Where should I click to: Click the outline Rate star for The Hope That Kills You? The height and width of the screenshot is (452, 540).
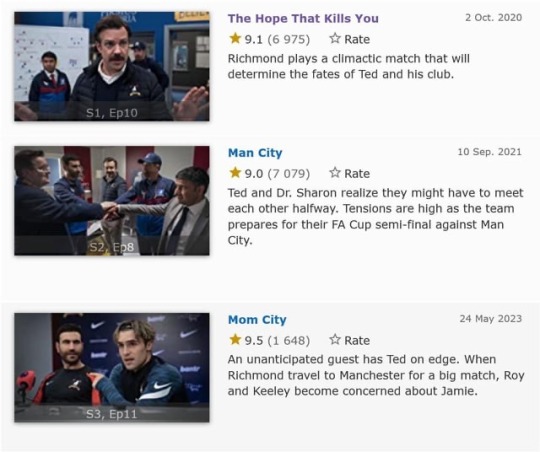coord(335,38)
